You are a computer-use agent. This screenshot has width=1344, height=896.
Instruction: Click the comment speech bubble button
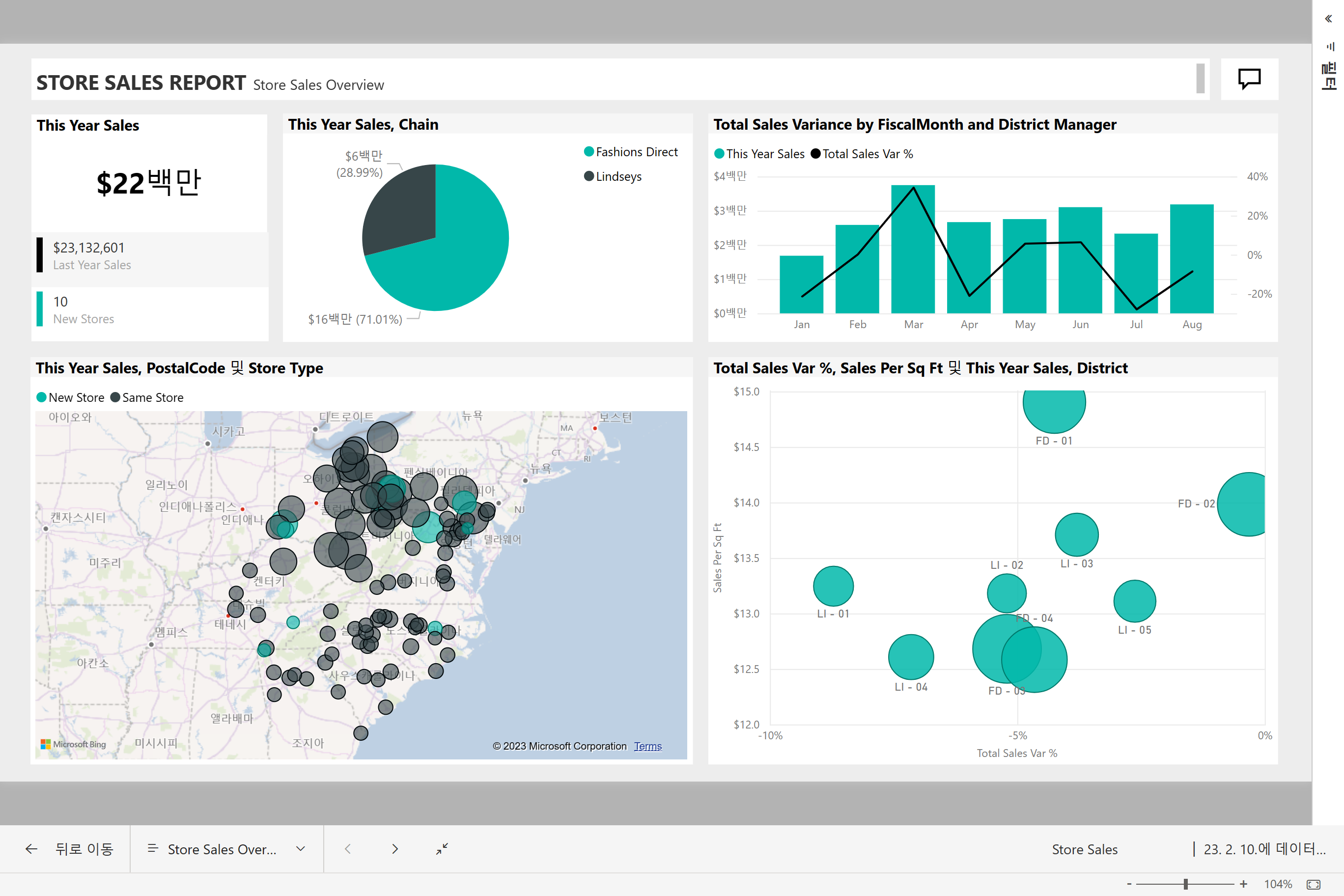pos(1249,79)
